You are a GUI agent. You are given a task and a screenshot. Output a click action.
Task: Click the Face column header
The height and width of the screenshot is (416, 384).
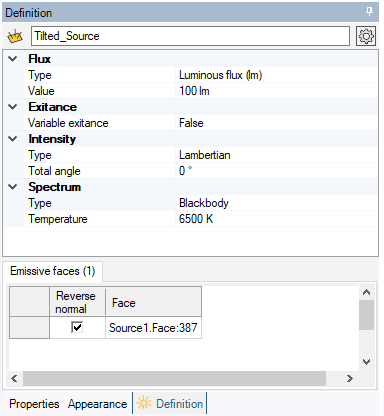[x=153, y=302]
